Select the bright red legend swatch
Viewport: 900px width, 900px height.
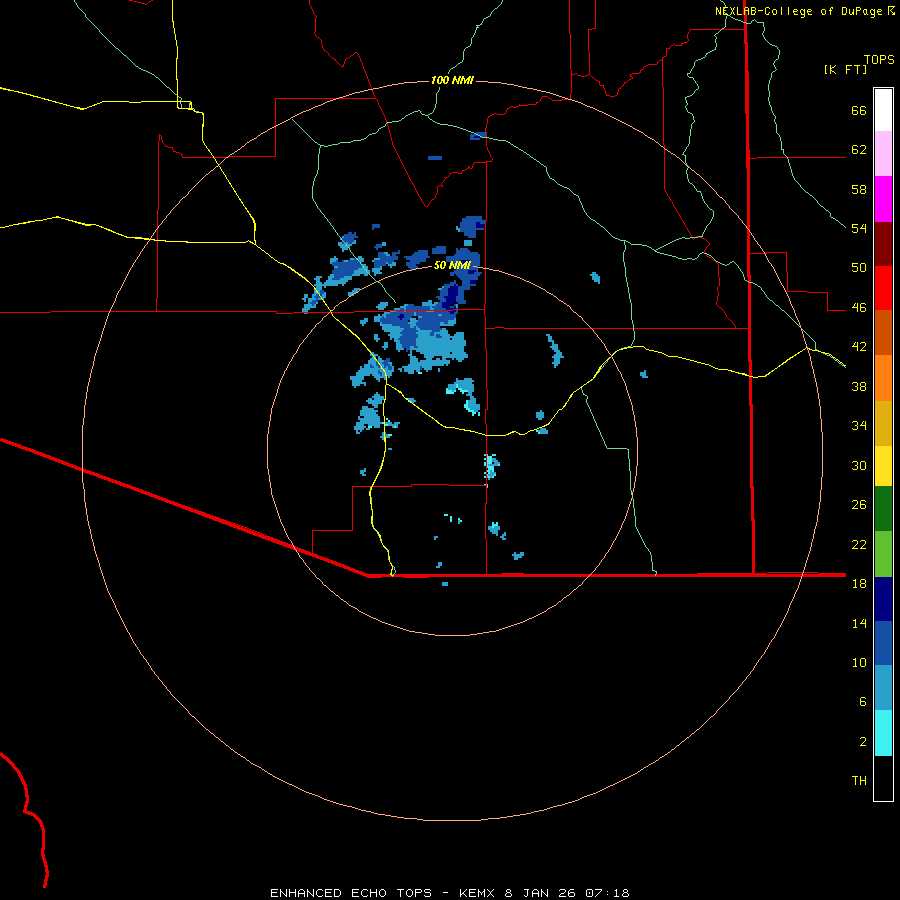point(883,288)
